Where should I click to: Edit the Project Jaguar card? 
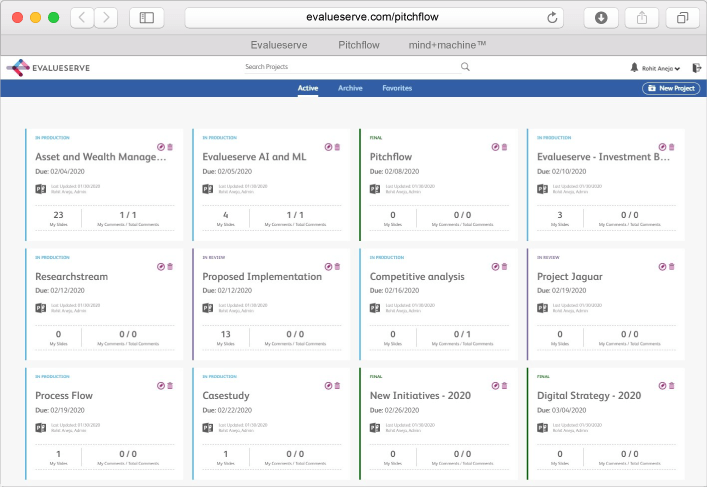662,266
